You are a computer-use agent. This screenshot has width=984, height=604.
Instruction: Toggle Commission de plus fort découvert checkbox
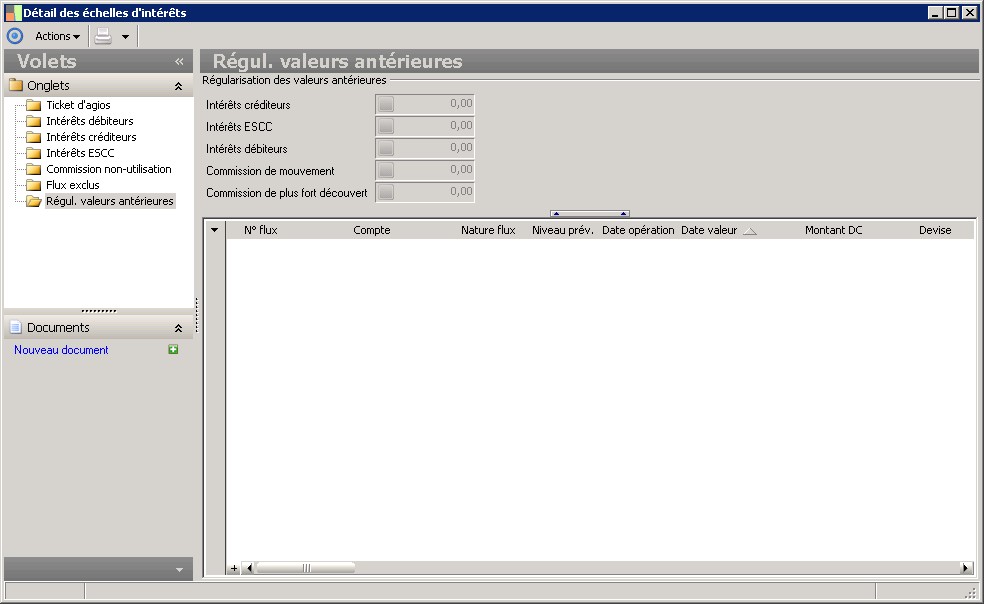(386, 192)
